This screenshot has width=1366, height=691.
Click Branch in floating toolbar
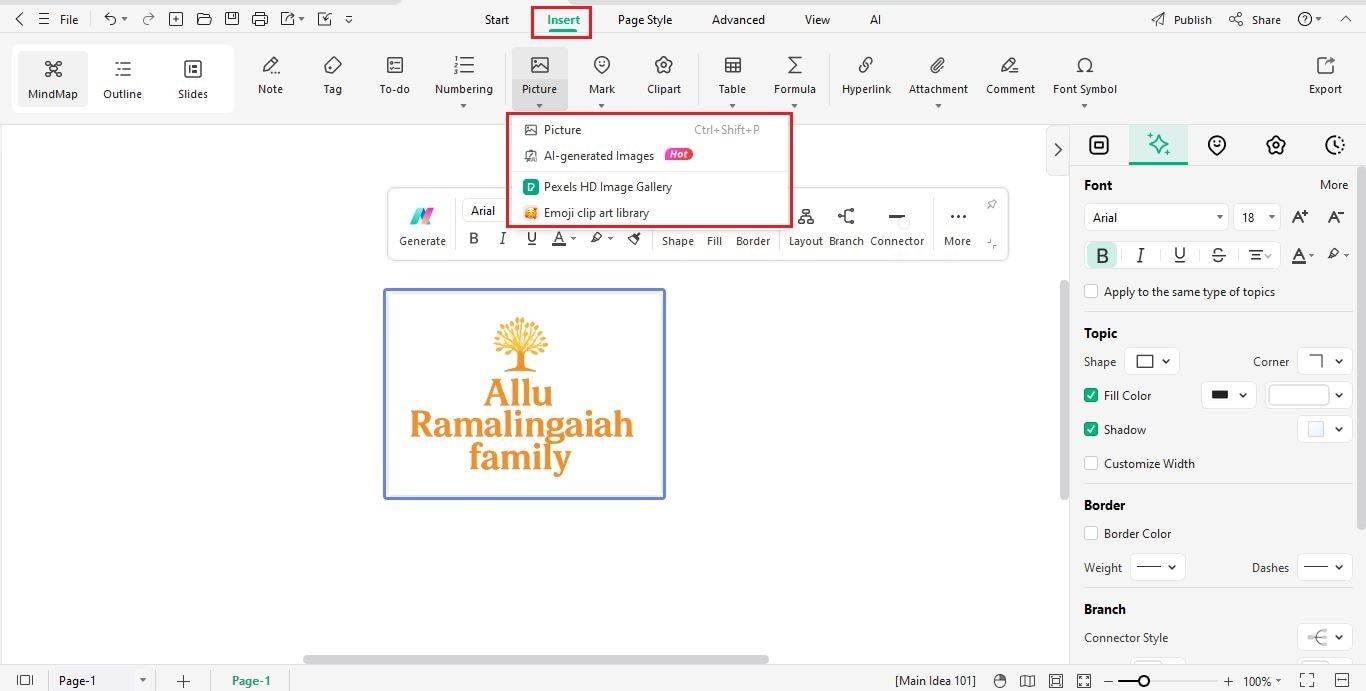tap(846, 226)
